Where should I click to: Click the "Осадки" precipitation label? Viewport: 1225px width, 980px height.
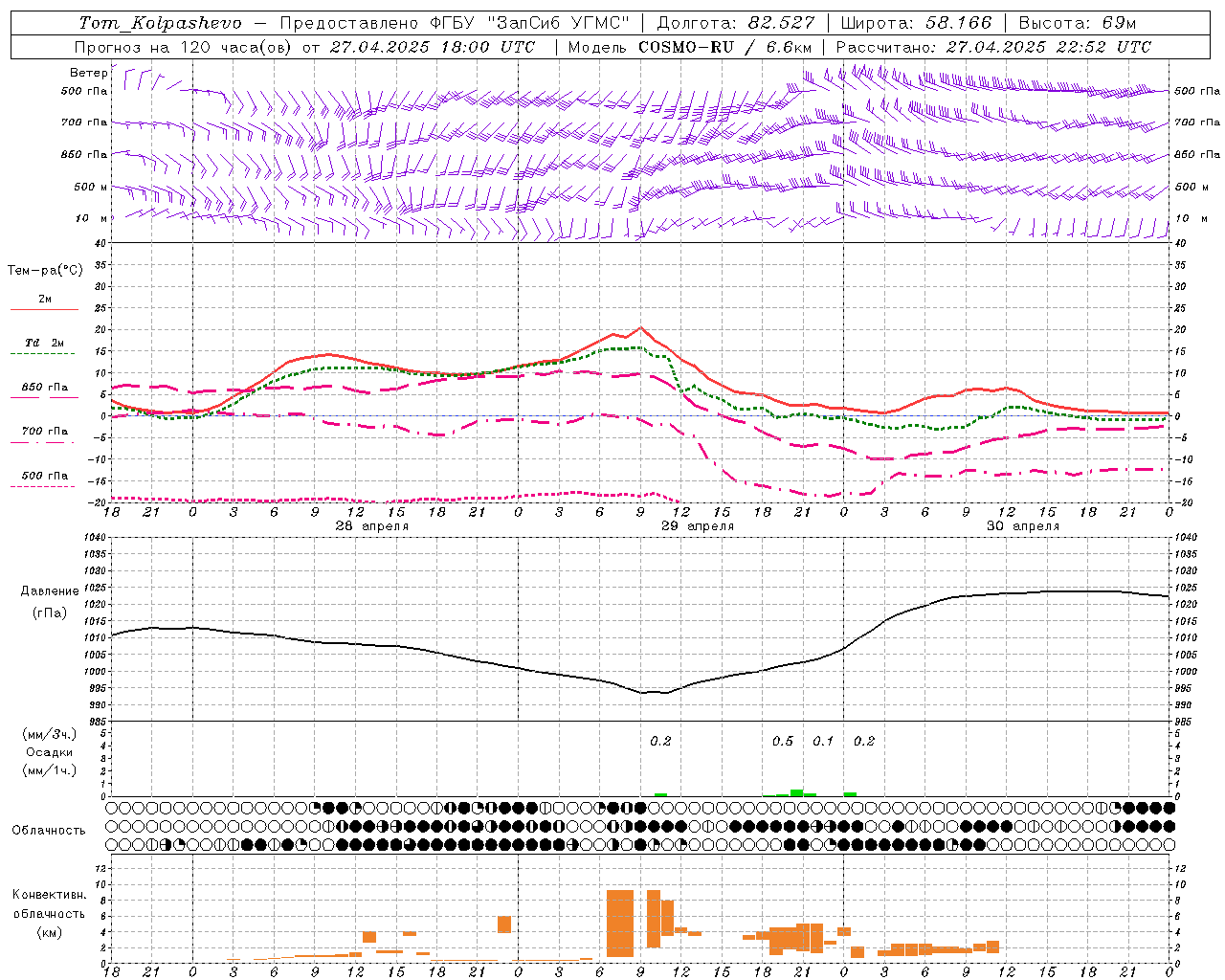pos(49,752)
